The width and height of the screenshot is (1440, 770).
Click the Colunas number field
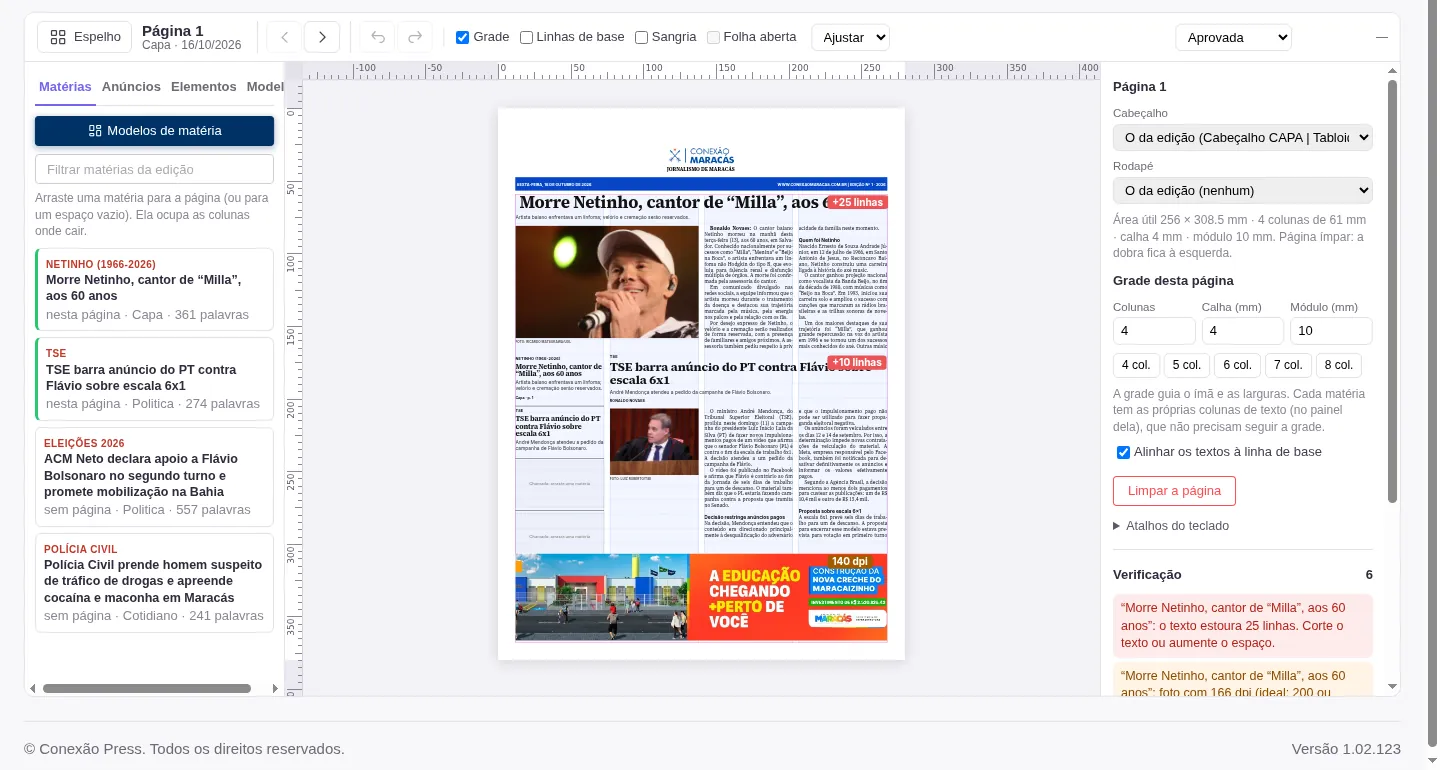pyautogui.click(x=1154, y=331)
